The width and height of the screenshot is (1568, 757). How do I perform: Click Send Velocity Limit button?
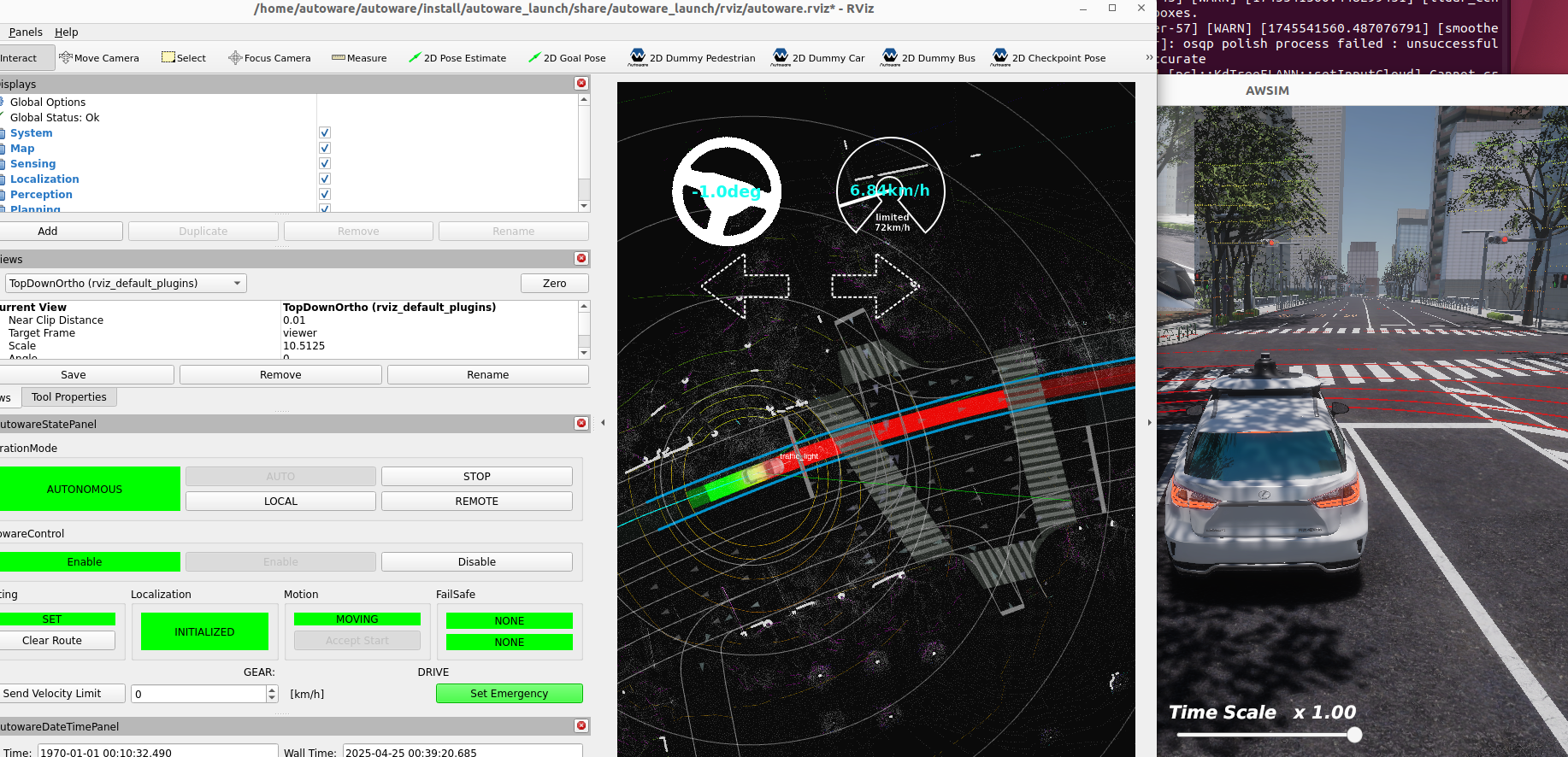click(62, 693)
